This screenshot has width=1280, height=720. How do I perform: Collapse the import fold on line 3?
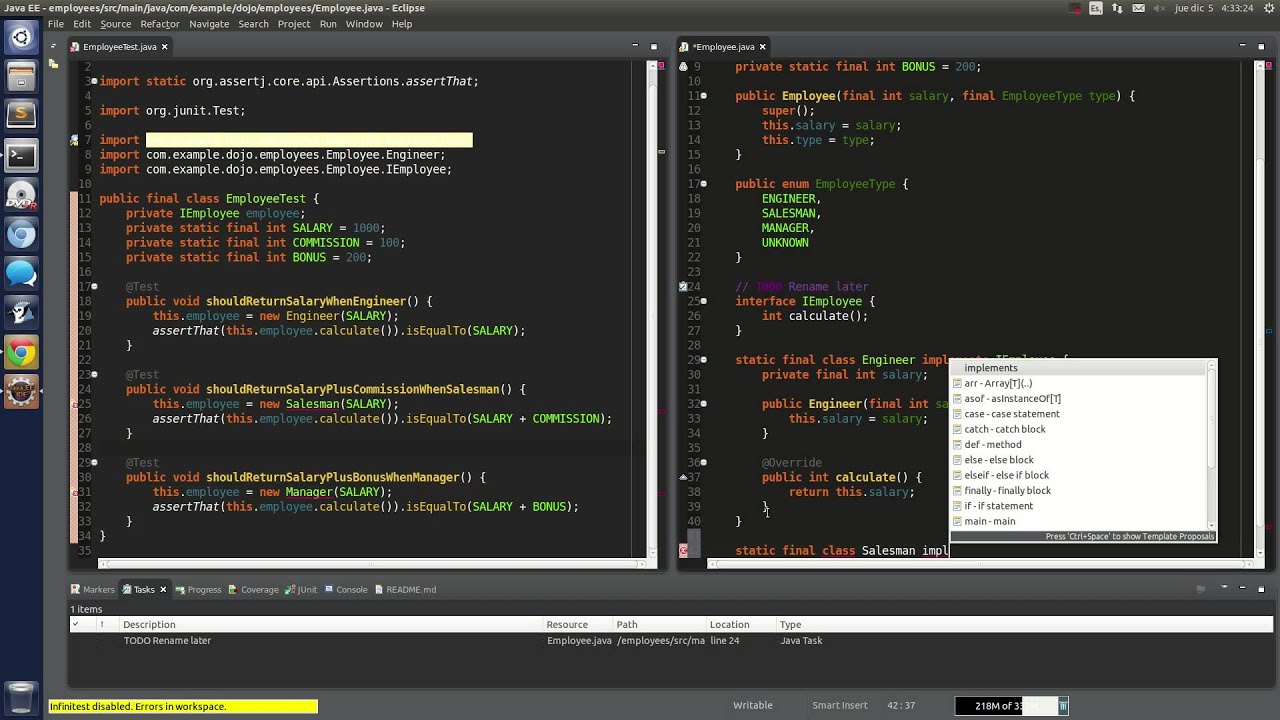pyautogui.click(x=95, y=81)
